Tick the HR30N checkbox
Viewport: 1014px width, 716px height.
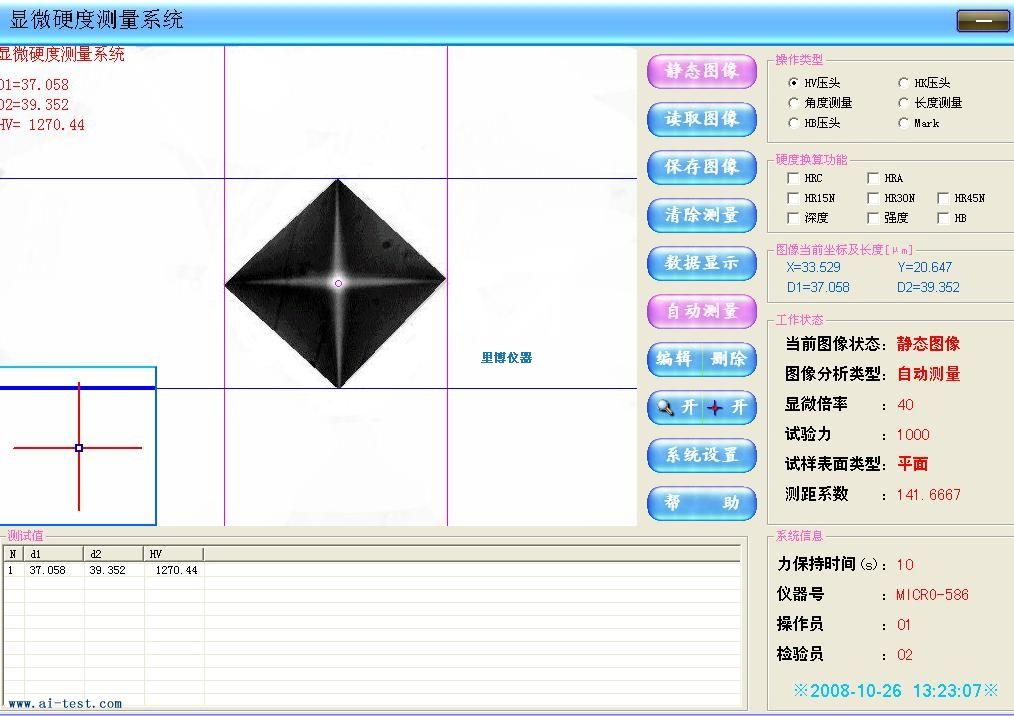[873, 198]
